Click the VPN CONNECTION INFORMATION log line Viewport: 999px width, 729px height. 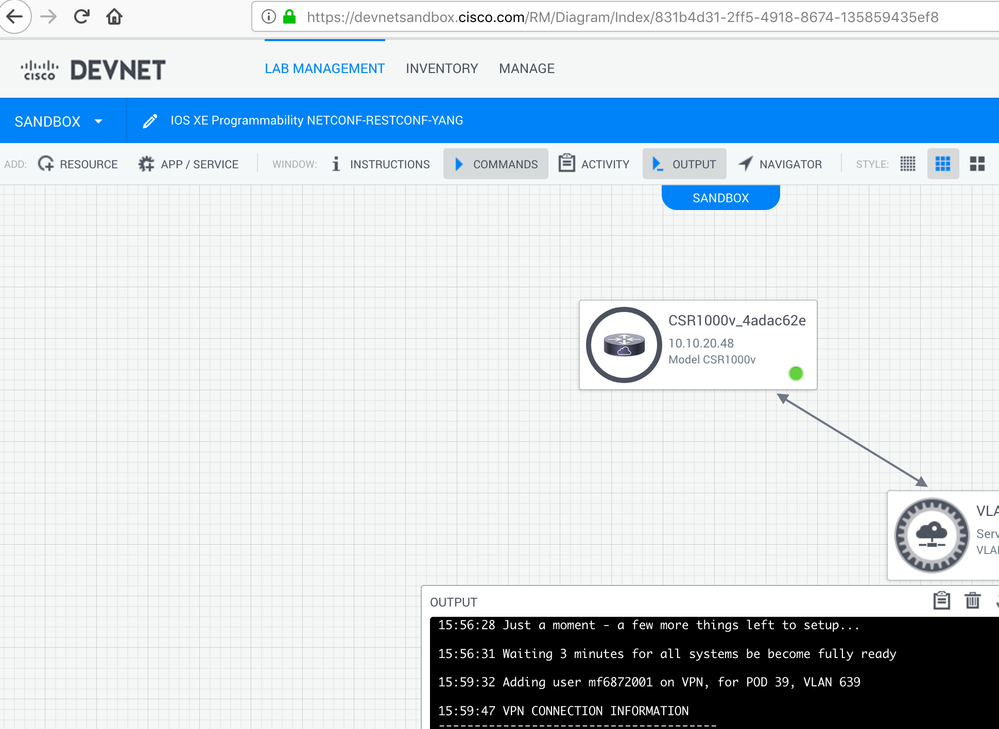pos(563,711)
